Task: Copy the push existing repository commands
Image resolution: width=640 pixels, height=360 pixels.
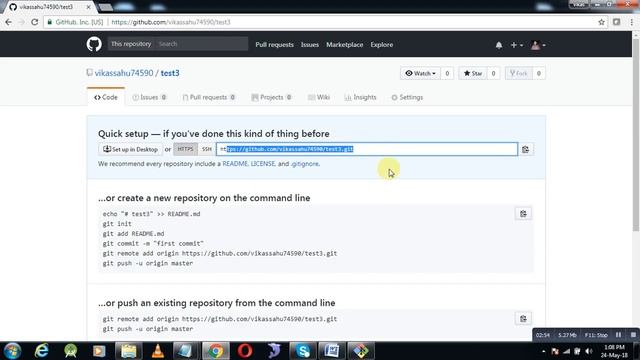Action: pyautogui.click(x=523, y=319)
